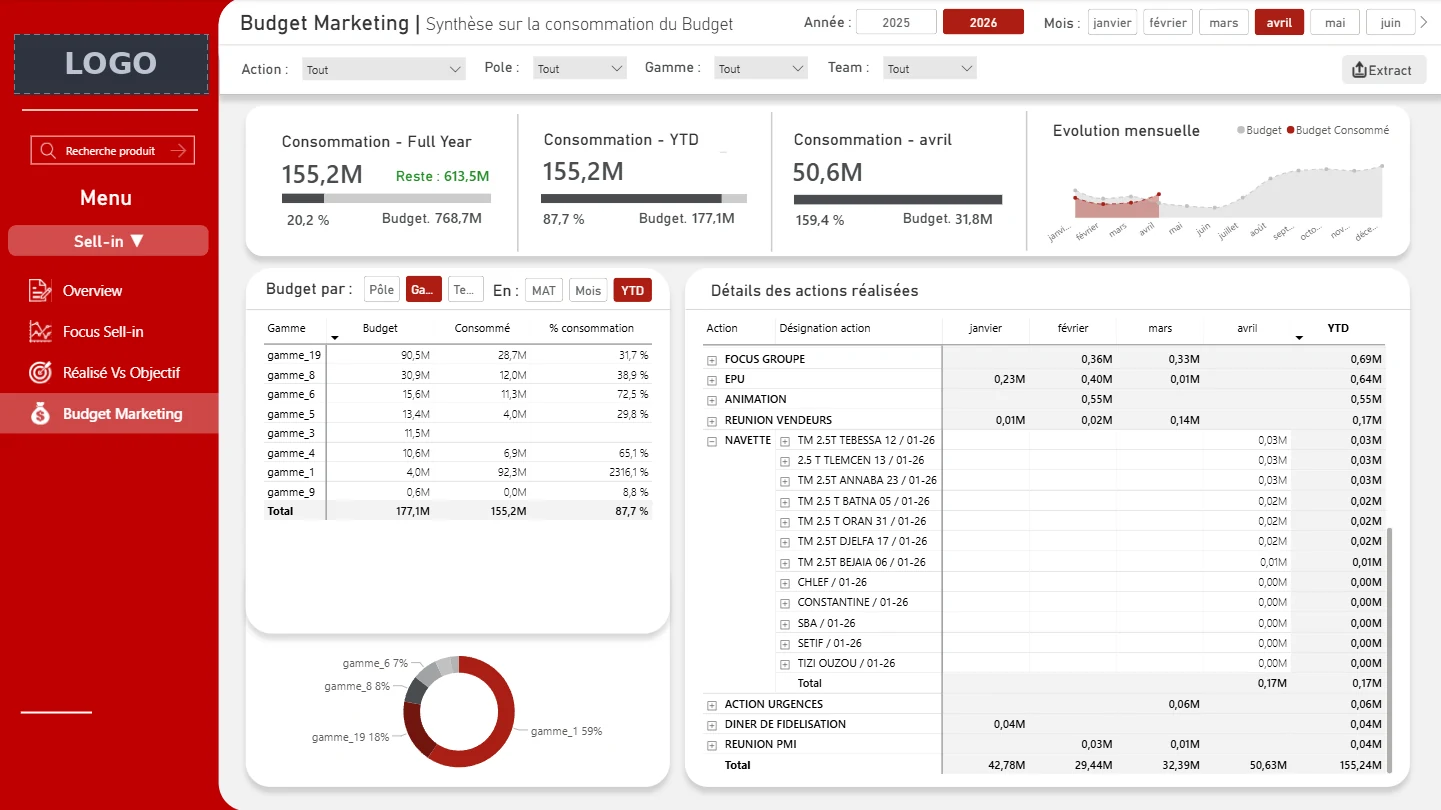
Task: Open the Recherche produit search label
Action: [110, 151]
